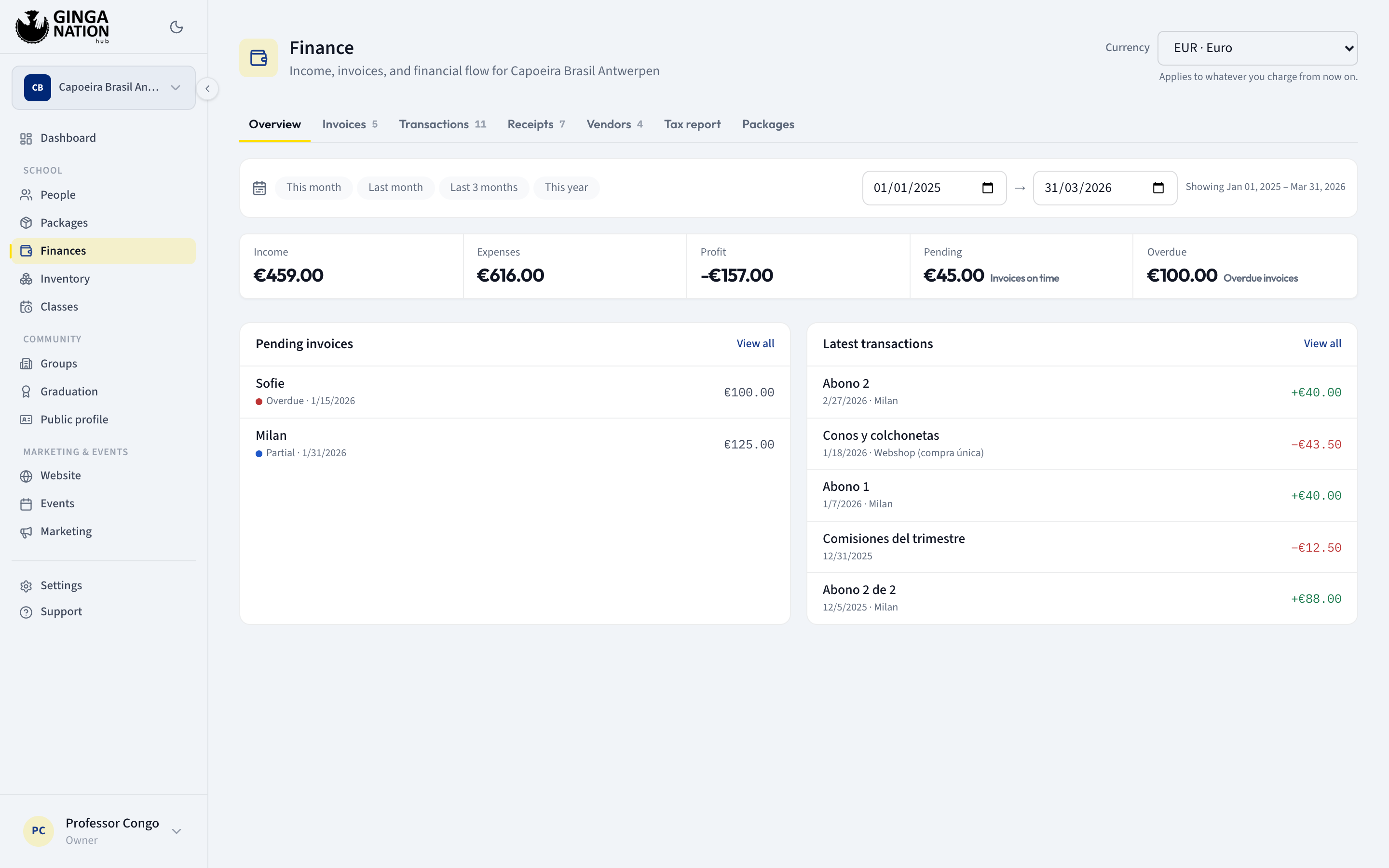The height and width of the screenshot is (868, 1389).
Task: Click the People sidebar icon
Action: (x=26, y=195)
